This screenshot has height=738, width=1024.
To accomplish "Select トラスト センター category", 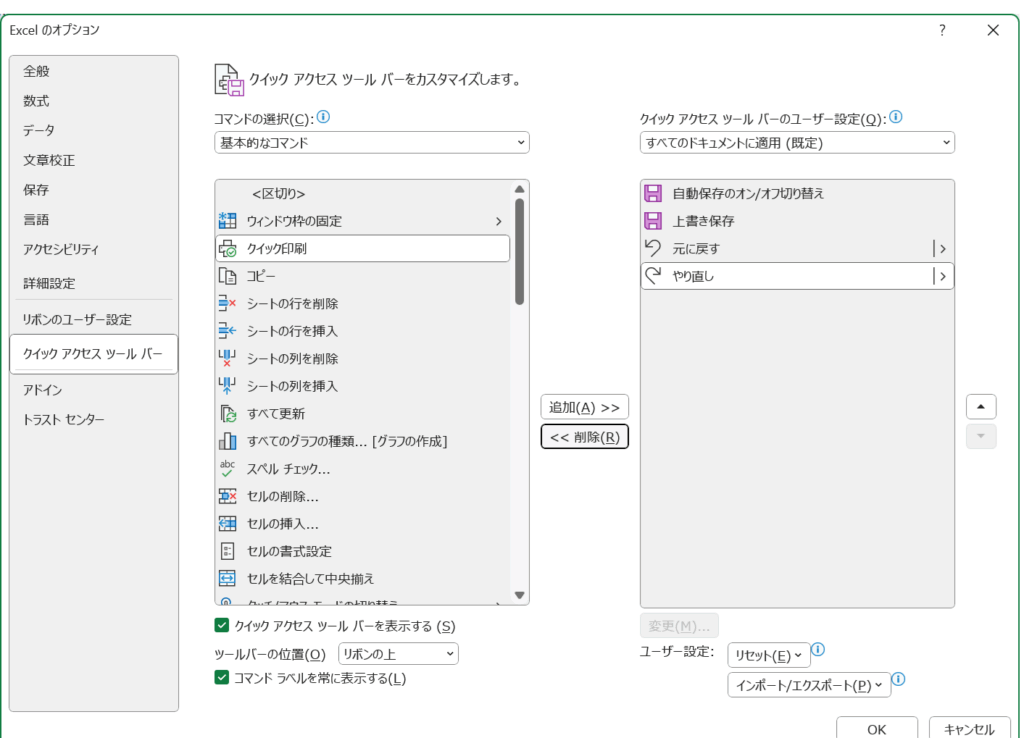I will coord(94,419).
